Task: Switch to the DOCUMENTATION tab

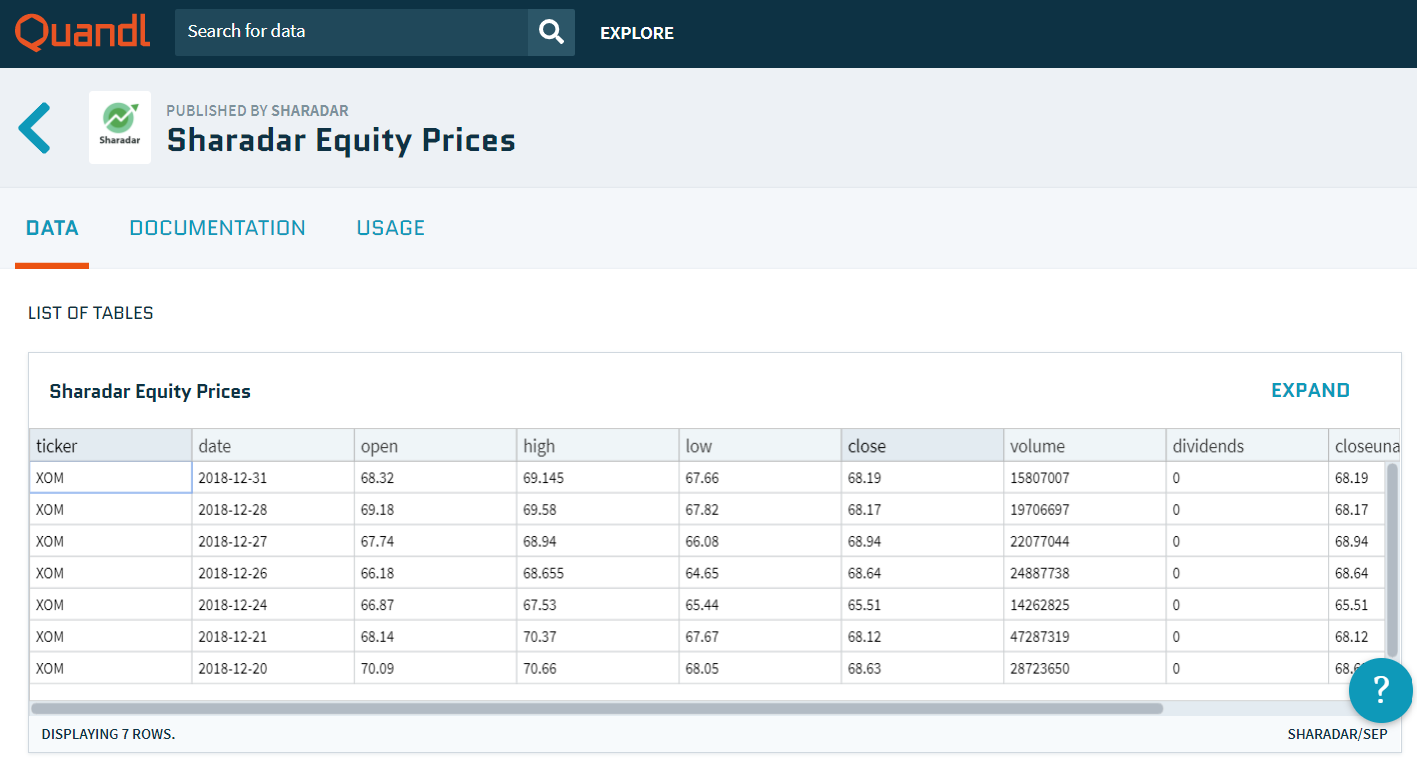Action: point(217,228)
